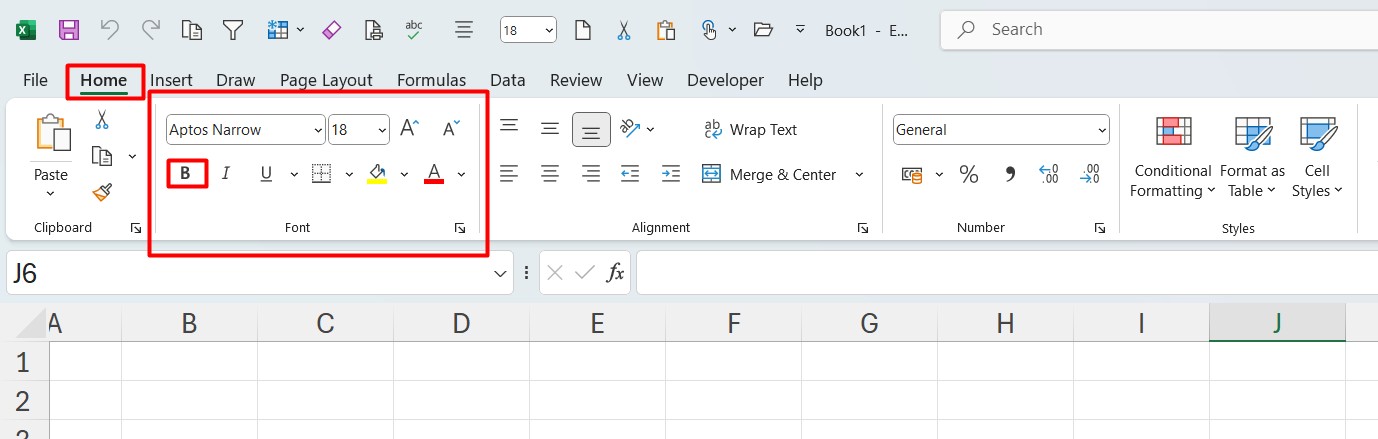Screen dimensions: 1378x439
Task: Click the Insert Function fx icon
Action: (x=616, y=272)
